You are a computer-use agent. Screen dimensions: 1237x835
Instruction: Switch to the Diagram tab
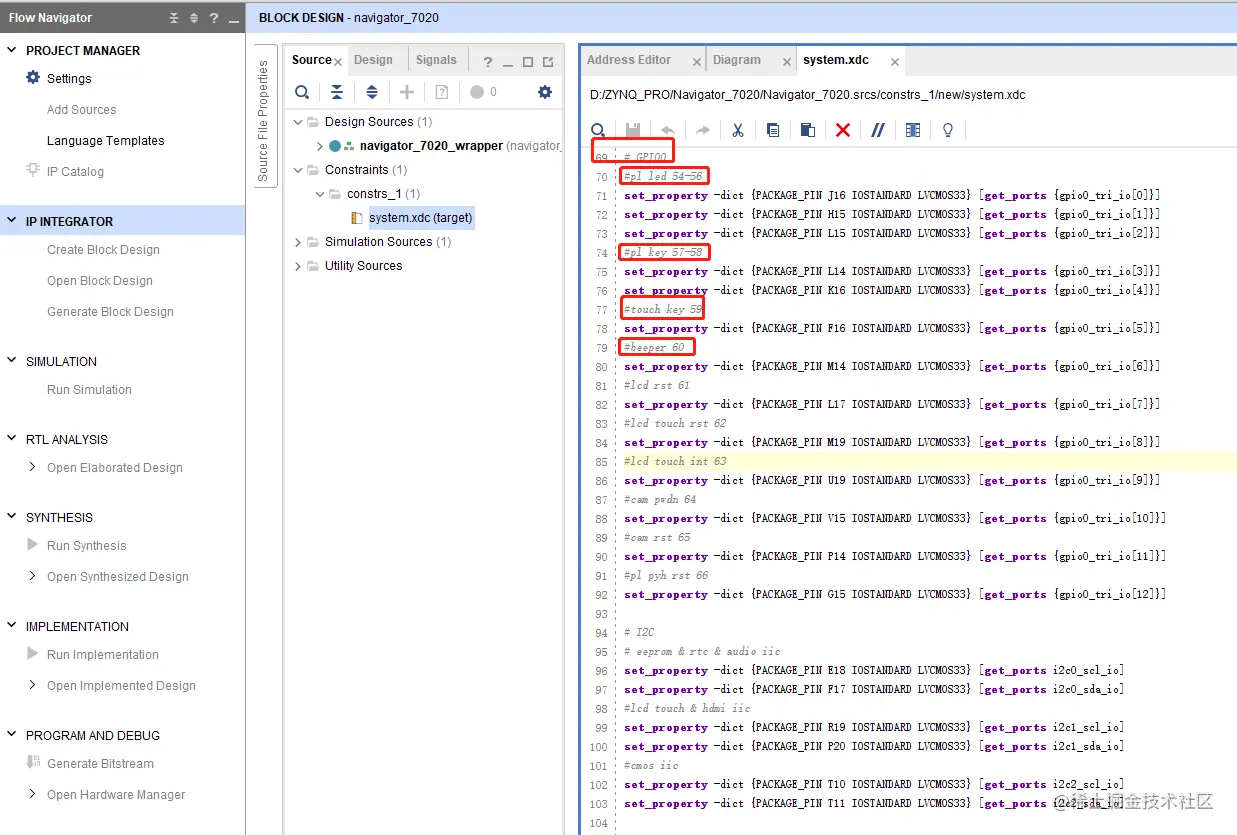736,60
